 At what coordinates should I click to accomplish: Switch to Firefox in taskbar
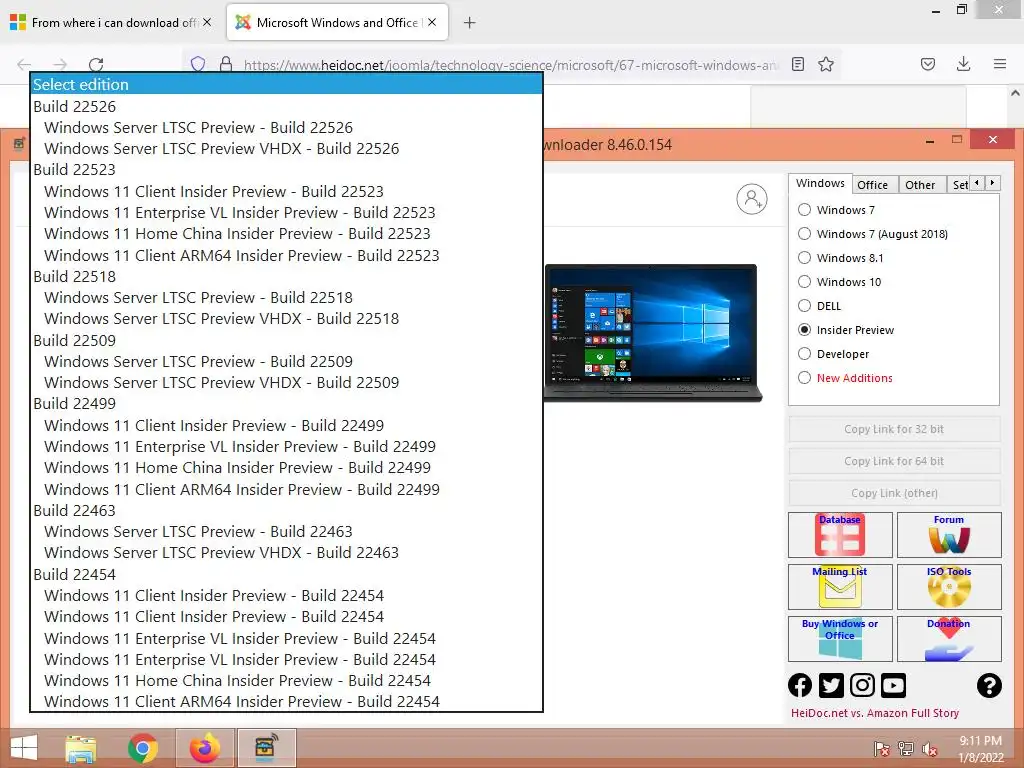[204, 748]
